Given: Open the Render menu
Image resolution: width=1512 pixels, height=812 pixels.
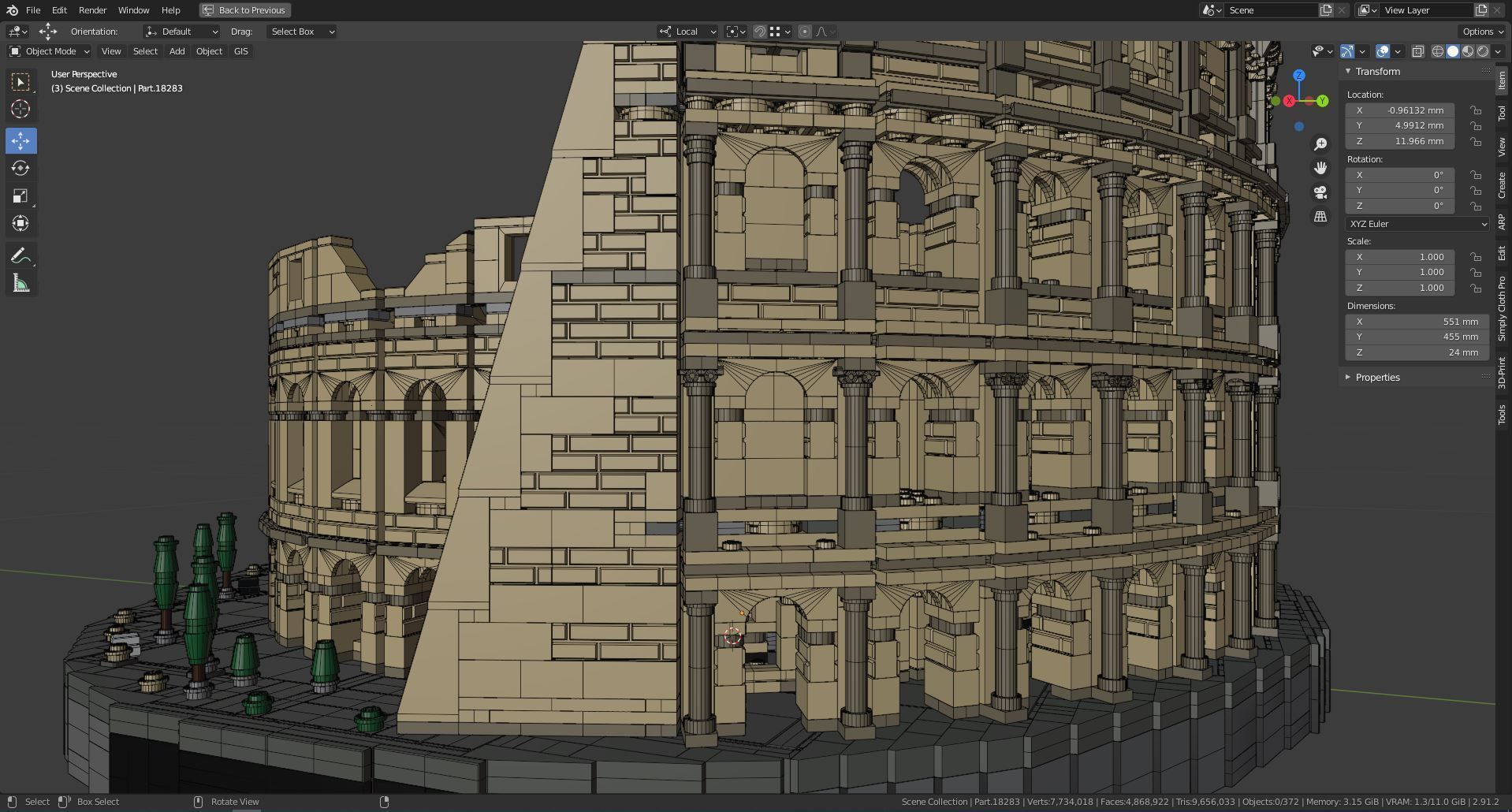Looking at the screenshot, I should click(92, 10).
